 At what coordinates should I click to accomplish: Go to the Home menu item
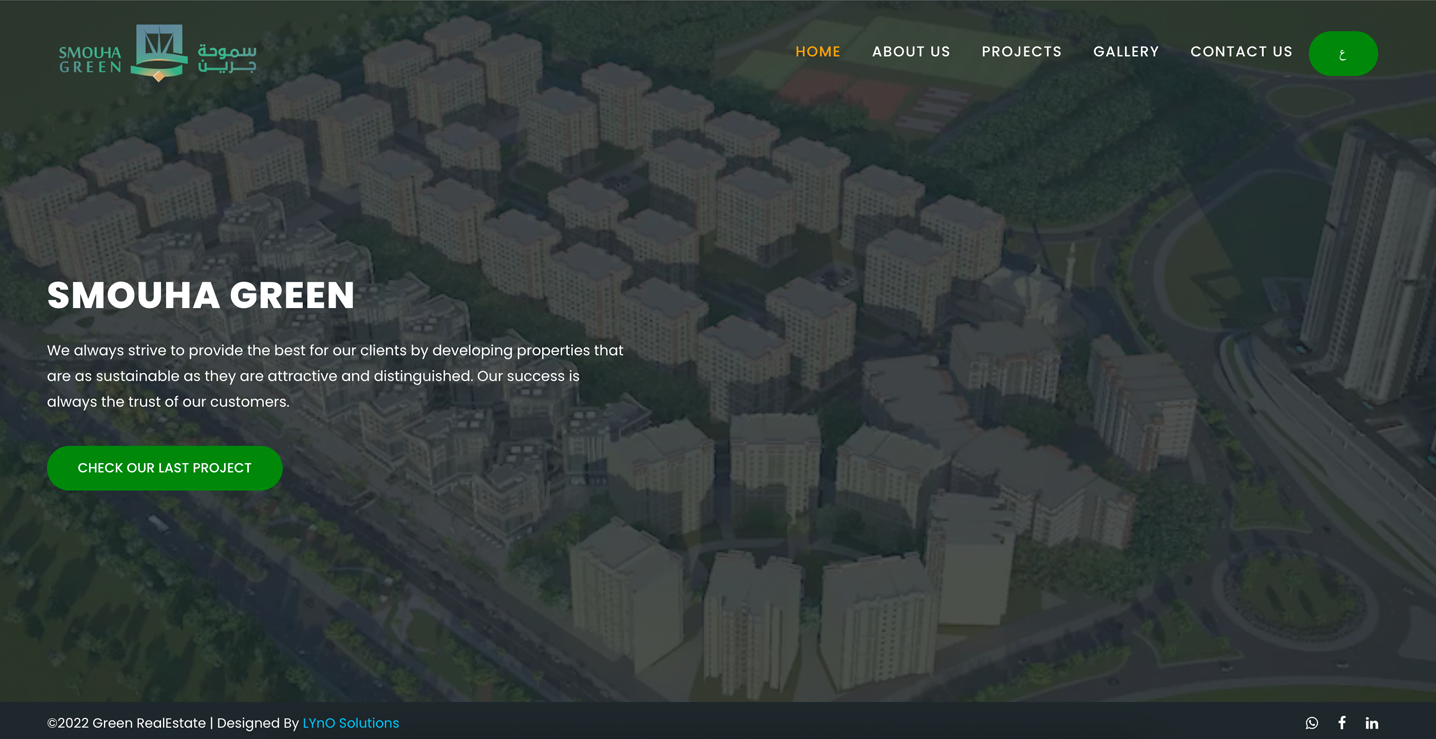point(818,52)
